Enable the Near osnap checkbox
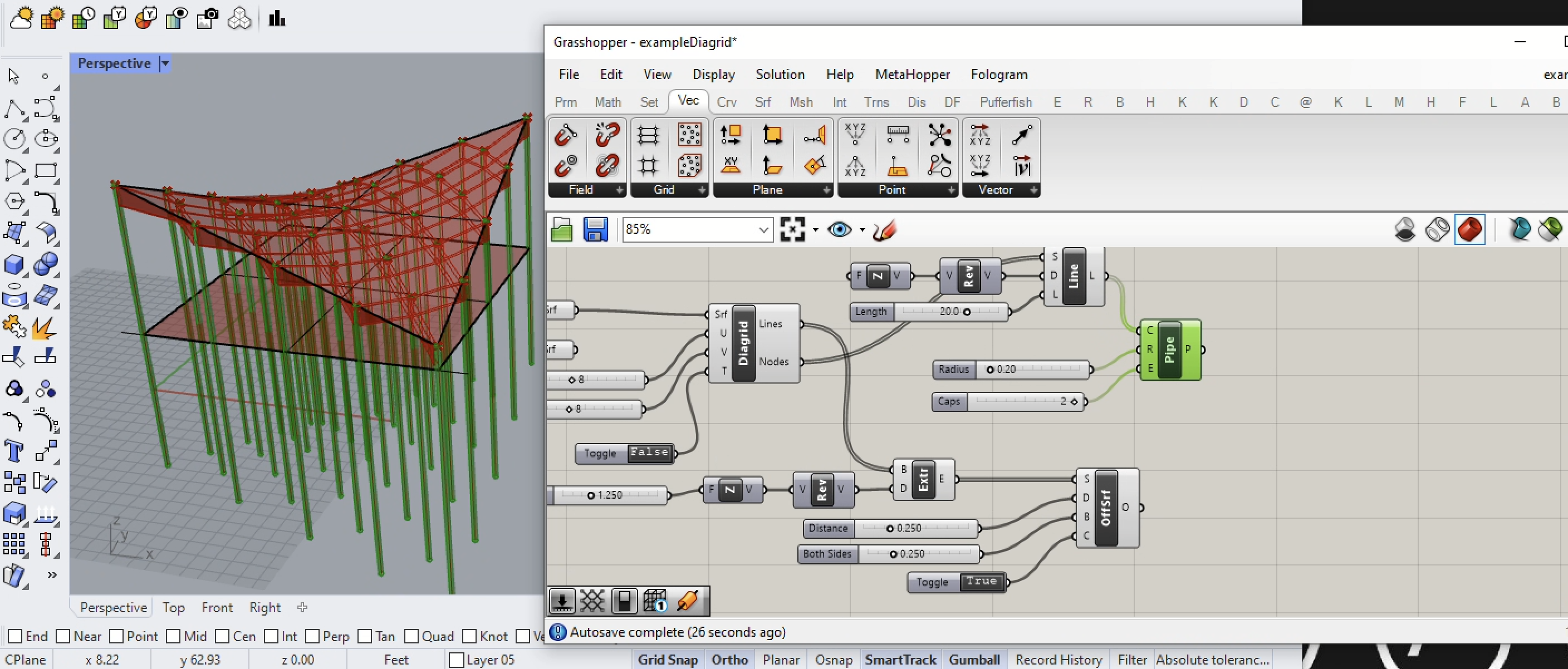This screenshot has width=1568, height=669. pyautogui.click(x=63, y=636)
